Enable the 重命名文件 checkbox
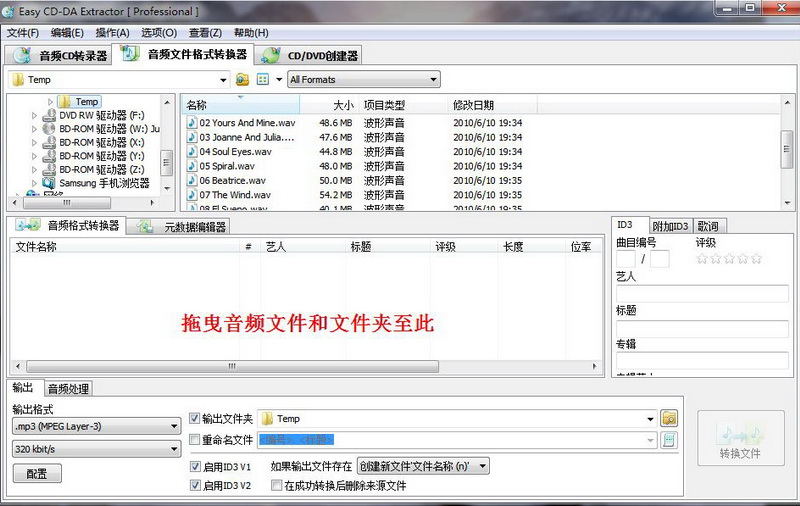 [194, 439]
